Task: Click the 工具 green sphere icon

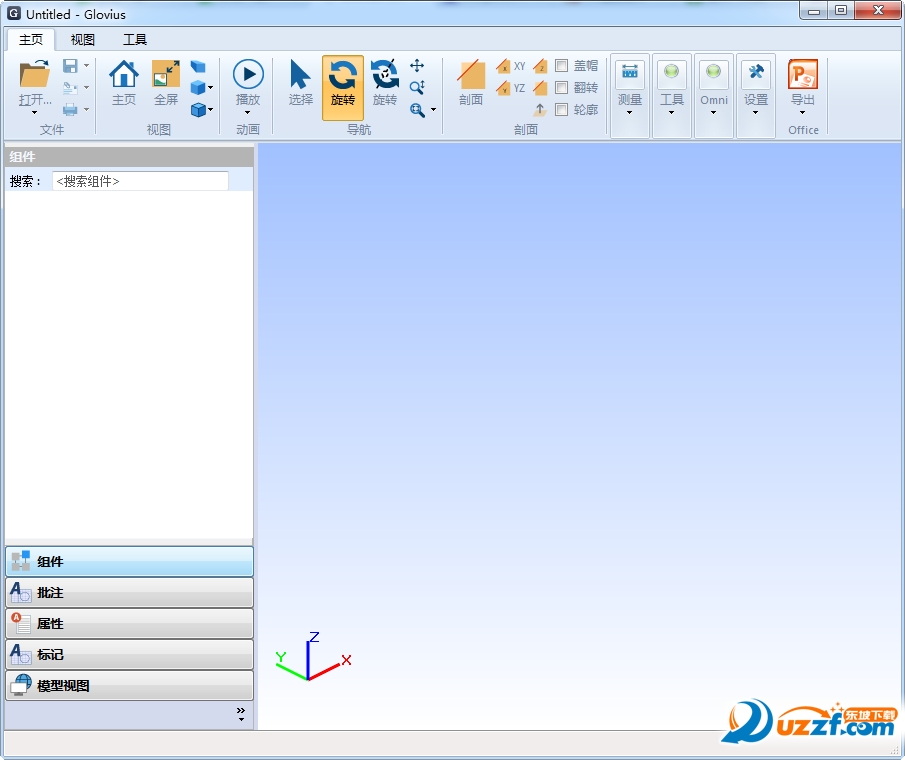Action: click(671, 72)
